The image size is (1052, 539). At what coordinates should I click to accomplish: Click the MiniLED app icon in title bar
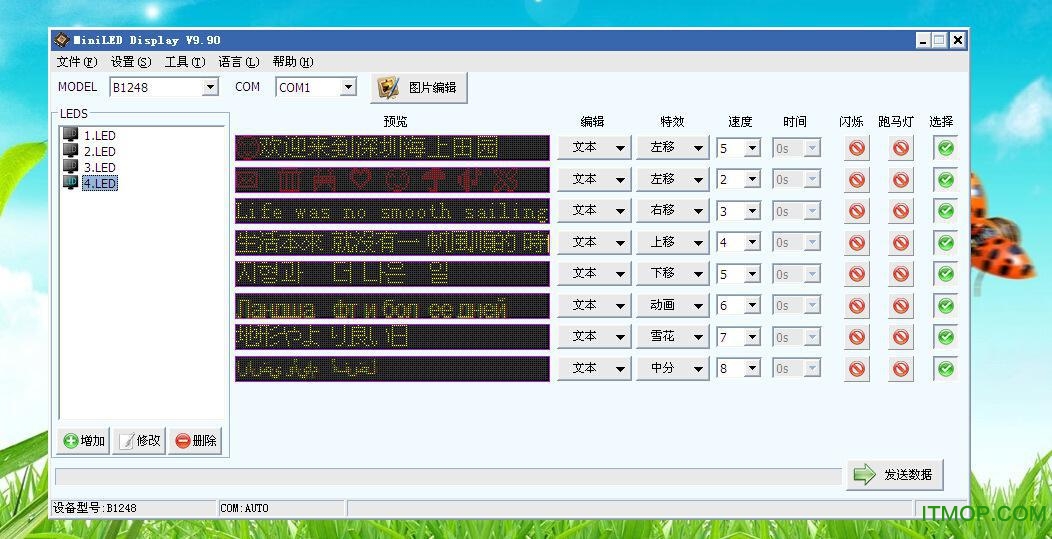62,40
